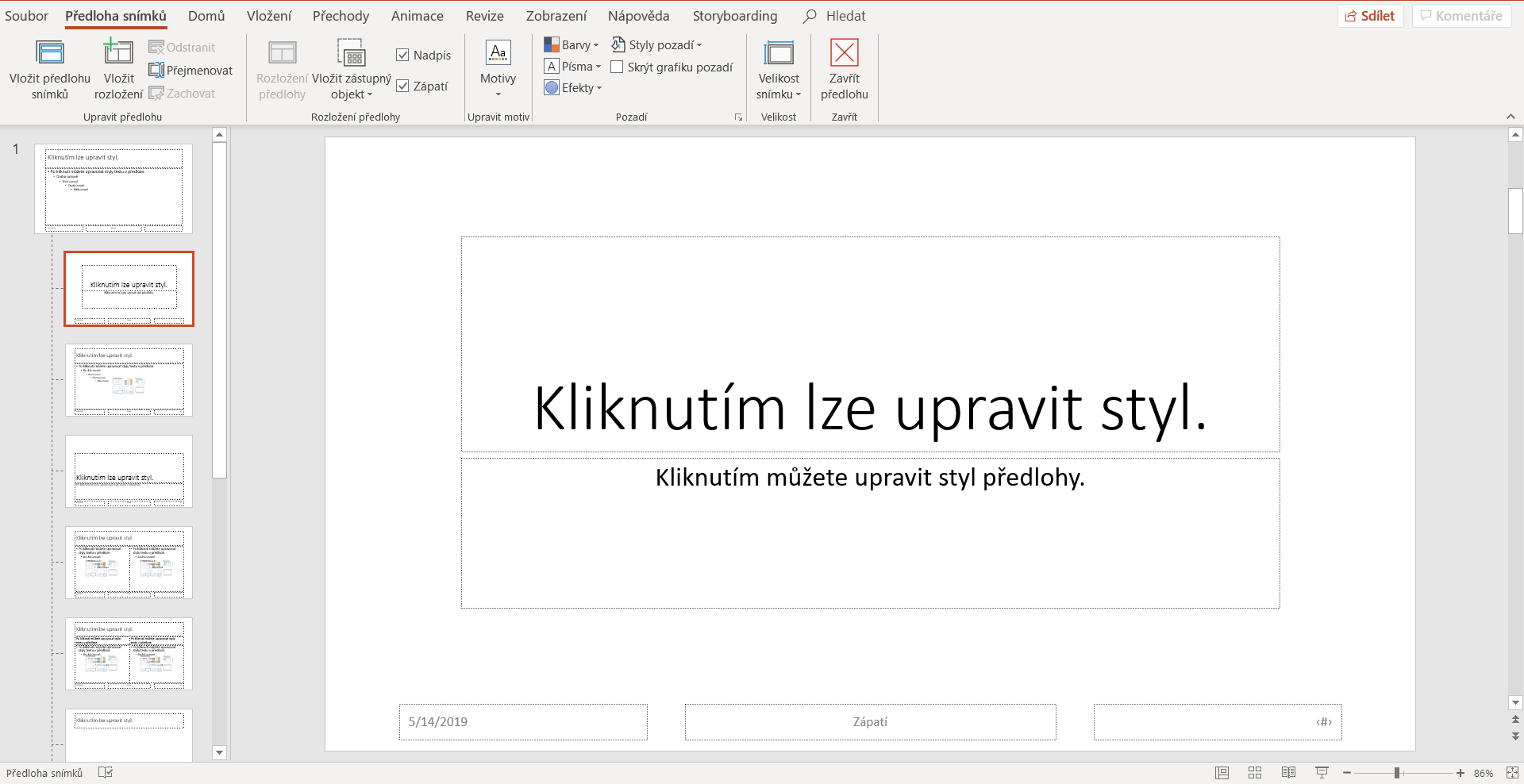Click Zavřít předlohu red X icon
Viewport: 1524px width, 784px height.
pyautogui.click(x=844, y=53)
